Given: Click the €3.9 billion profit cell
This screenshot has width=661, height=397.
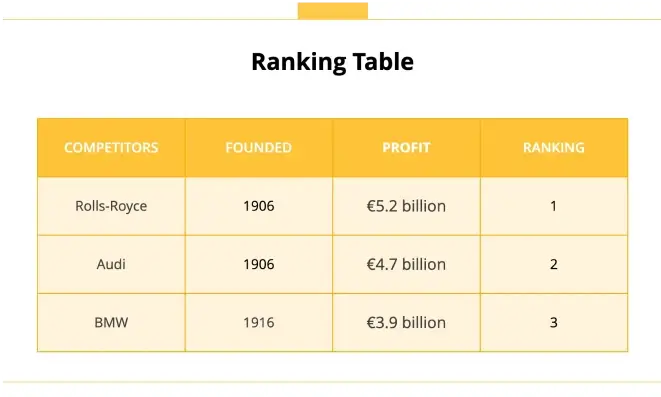Looking at the screenshot, I should 406,322.
